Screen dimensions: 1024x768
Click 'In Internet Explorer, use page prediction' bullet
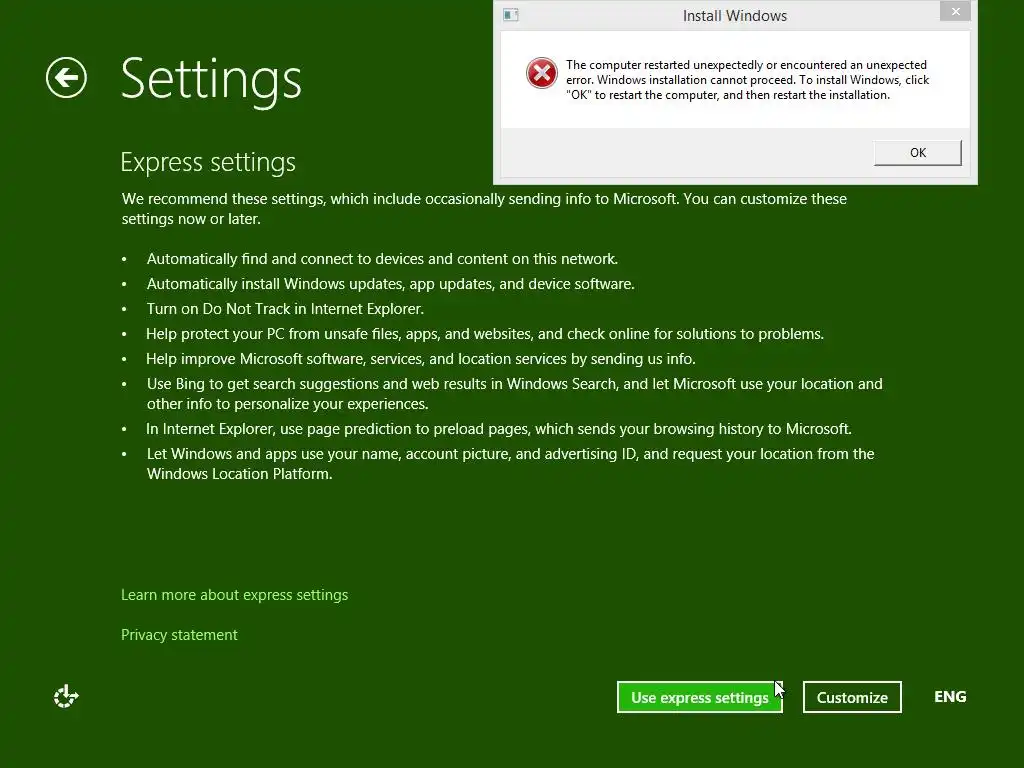[498, 429]
